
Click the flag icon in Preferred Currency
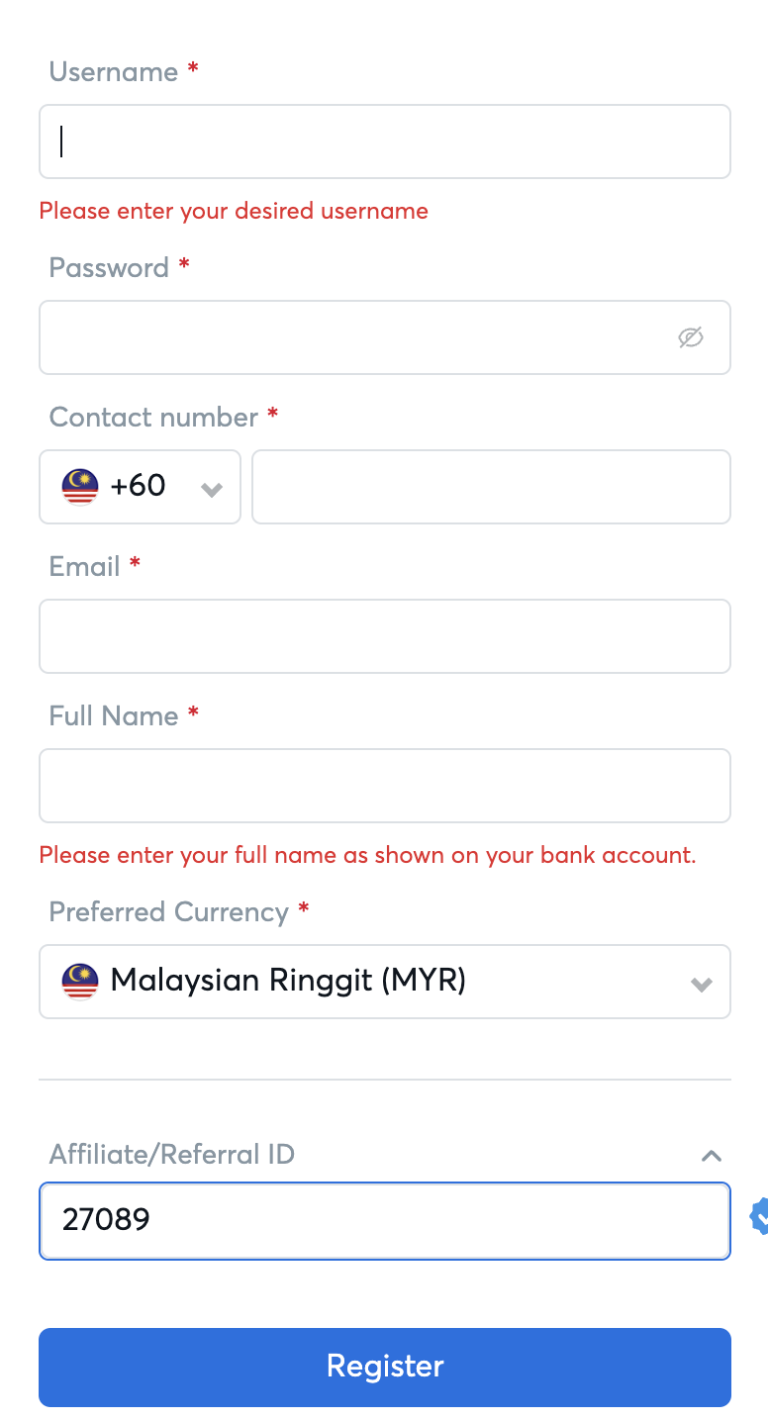80,982
